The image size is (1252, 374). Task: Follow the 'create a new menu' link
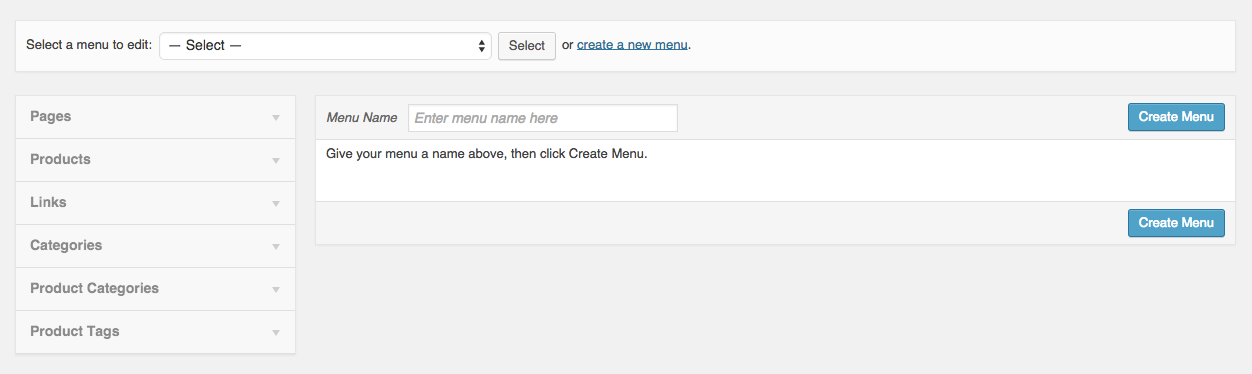632,45
